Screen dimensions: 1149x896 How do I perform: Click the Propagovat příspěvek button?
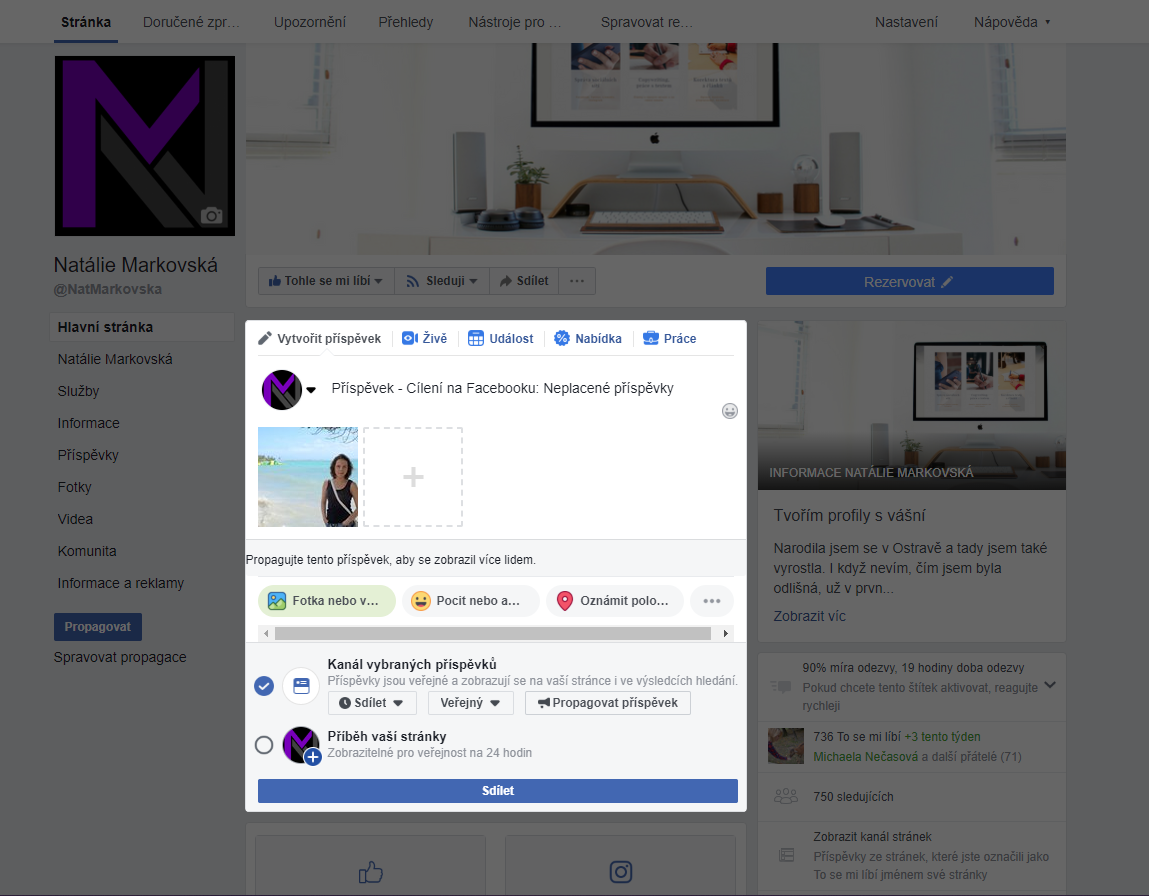[x=607, y=703]
